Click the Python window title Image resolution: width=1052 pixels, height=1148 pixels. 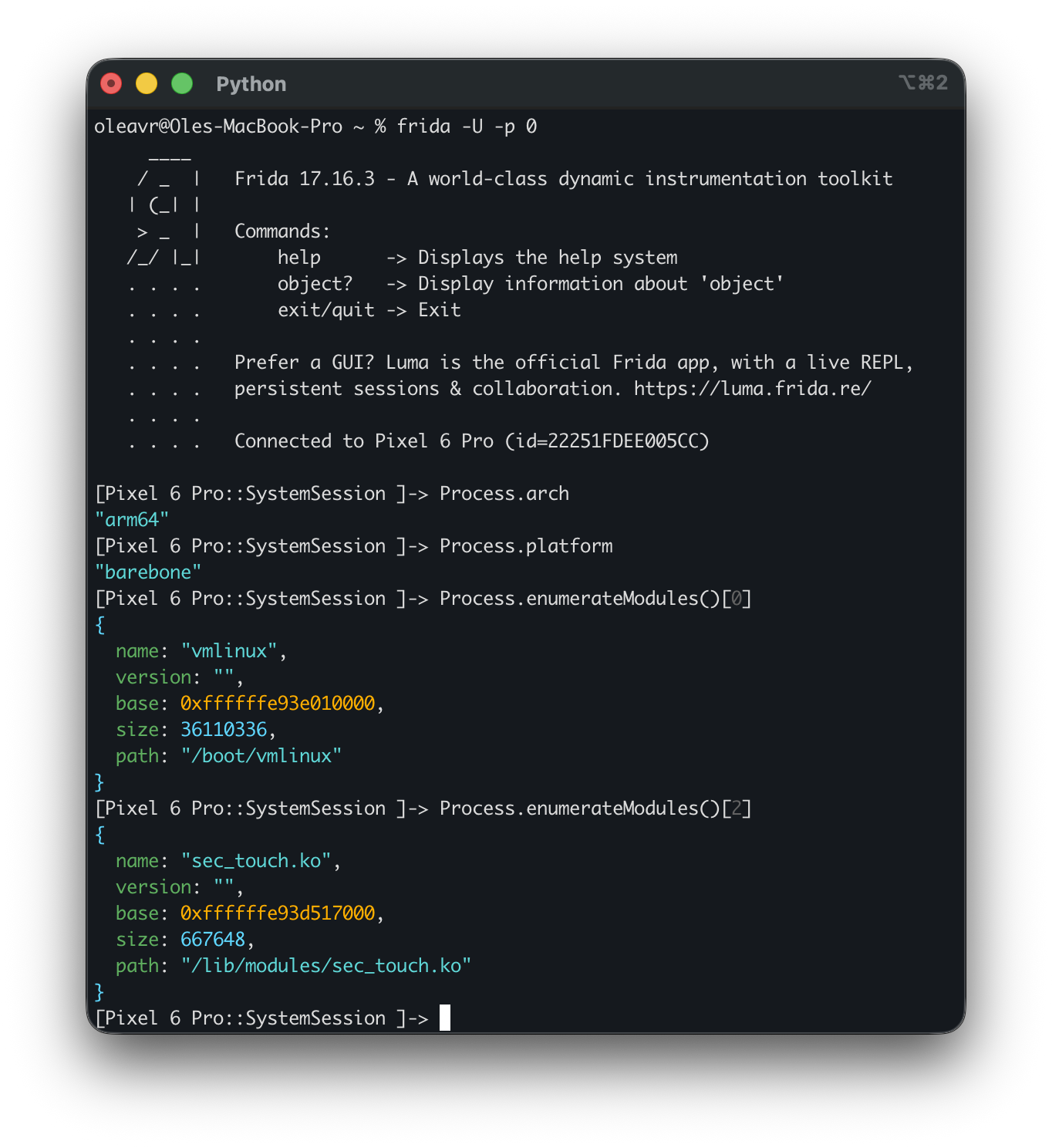251,84
